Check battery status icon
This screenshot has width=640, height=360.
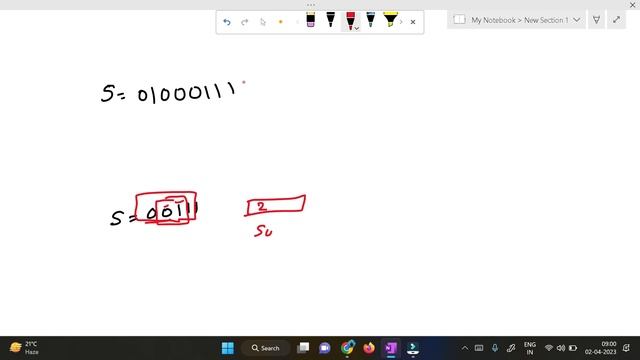tap(573, 348)
